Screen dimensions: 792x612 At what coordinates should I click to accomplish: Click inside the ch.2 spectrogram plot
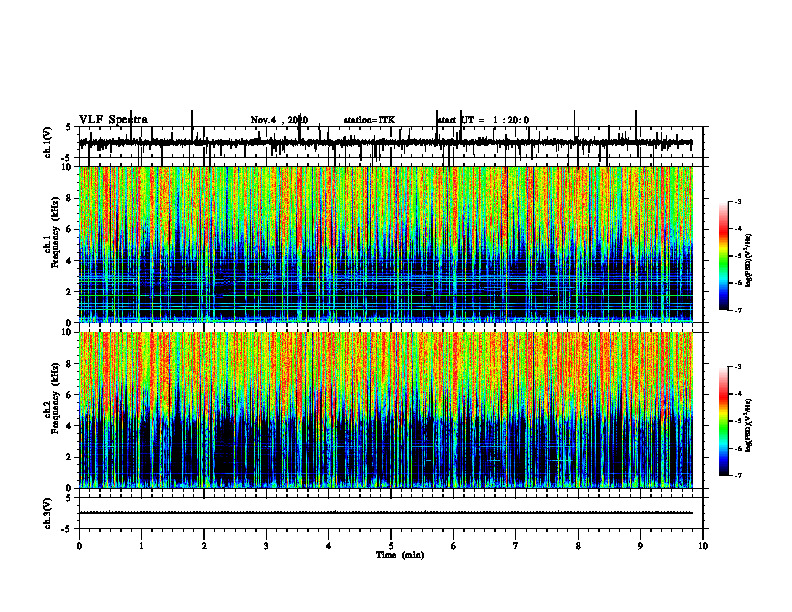(386, 410)
